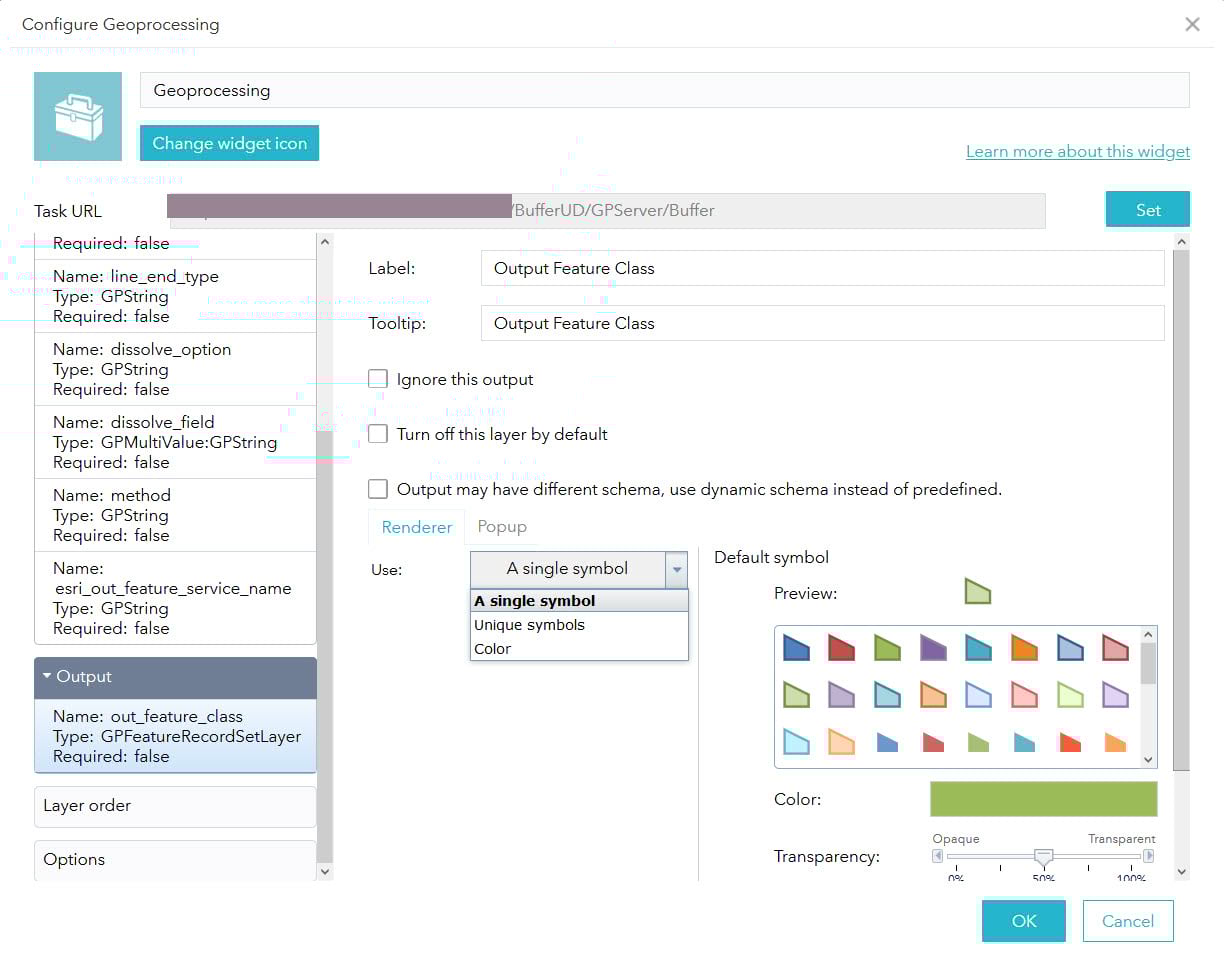Pick the pale lavender symbol ending second row
This screenshot has height=957, width=1224.
(x=1115, y=694)
